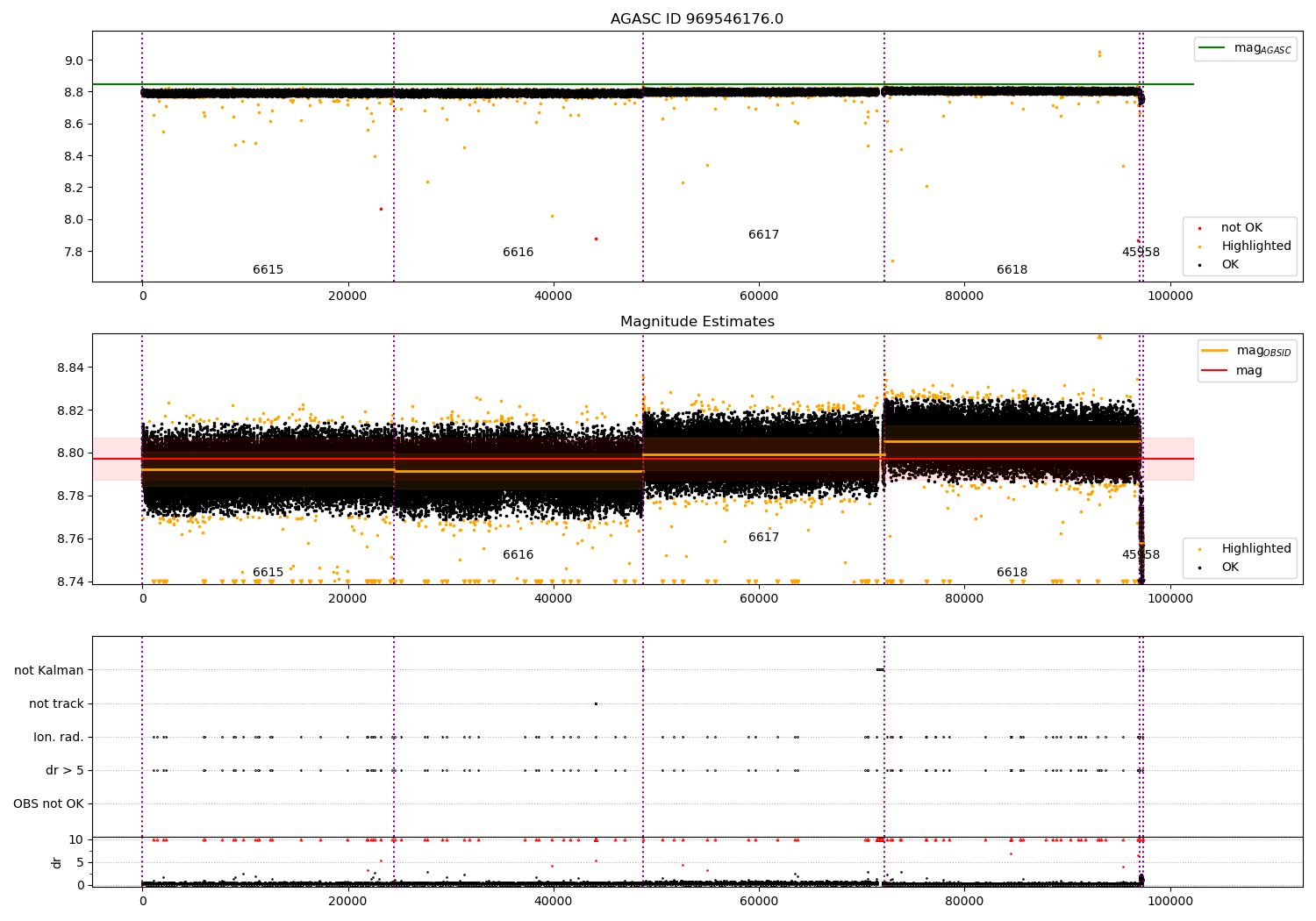The image size is (1316, 921).
Task: Click the 'not Kalman' axis label
Action: click(49, 670)
